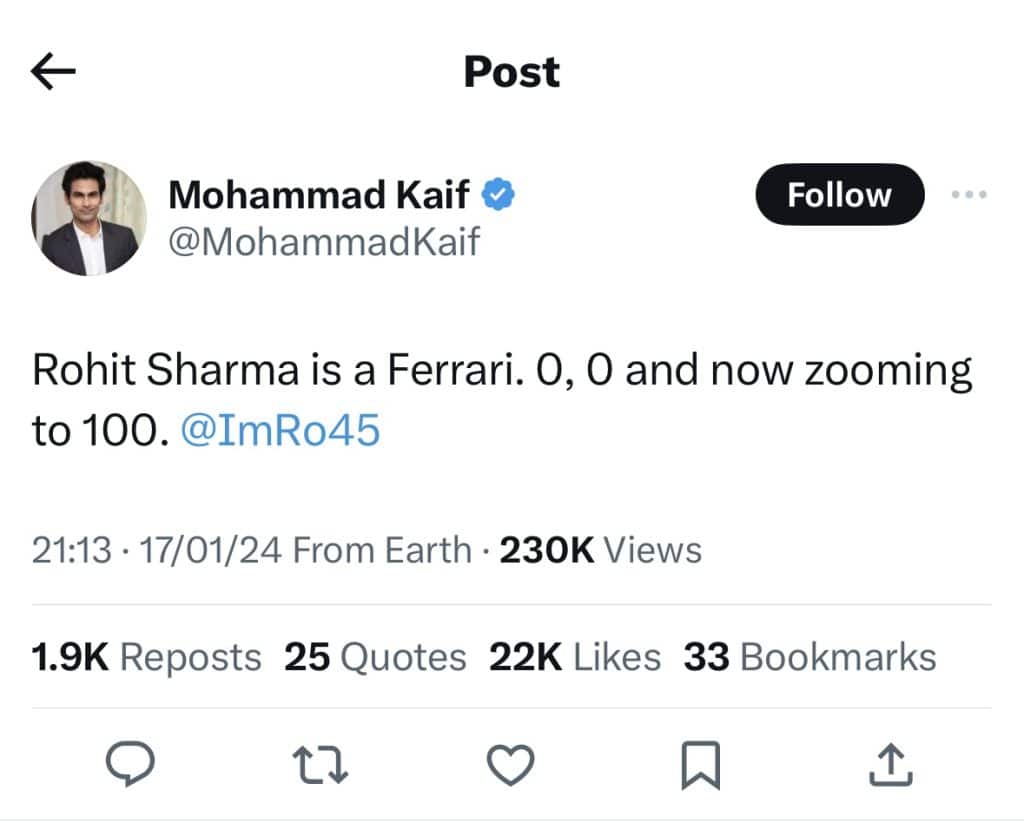Tap the repost arrows icon

(322, 765)
